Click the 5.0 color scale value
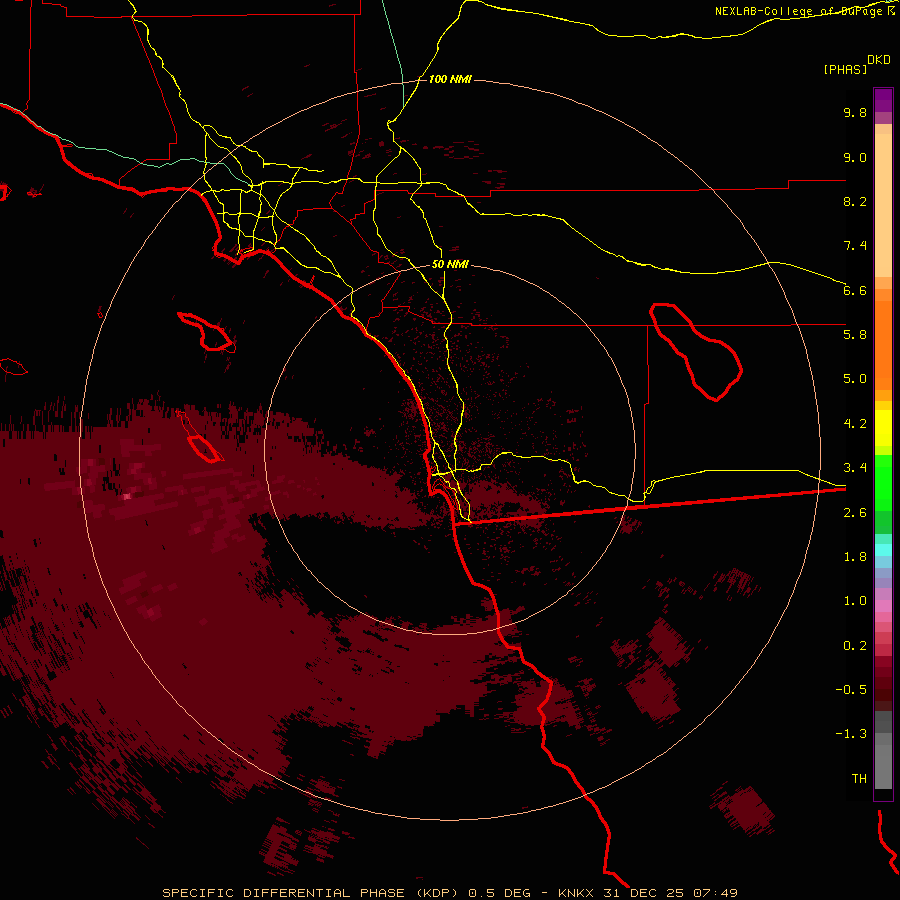 855,379
